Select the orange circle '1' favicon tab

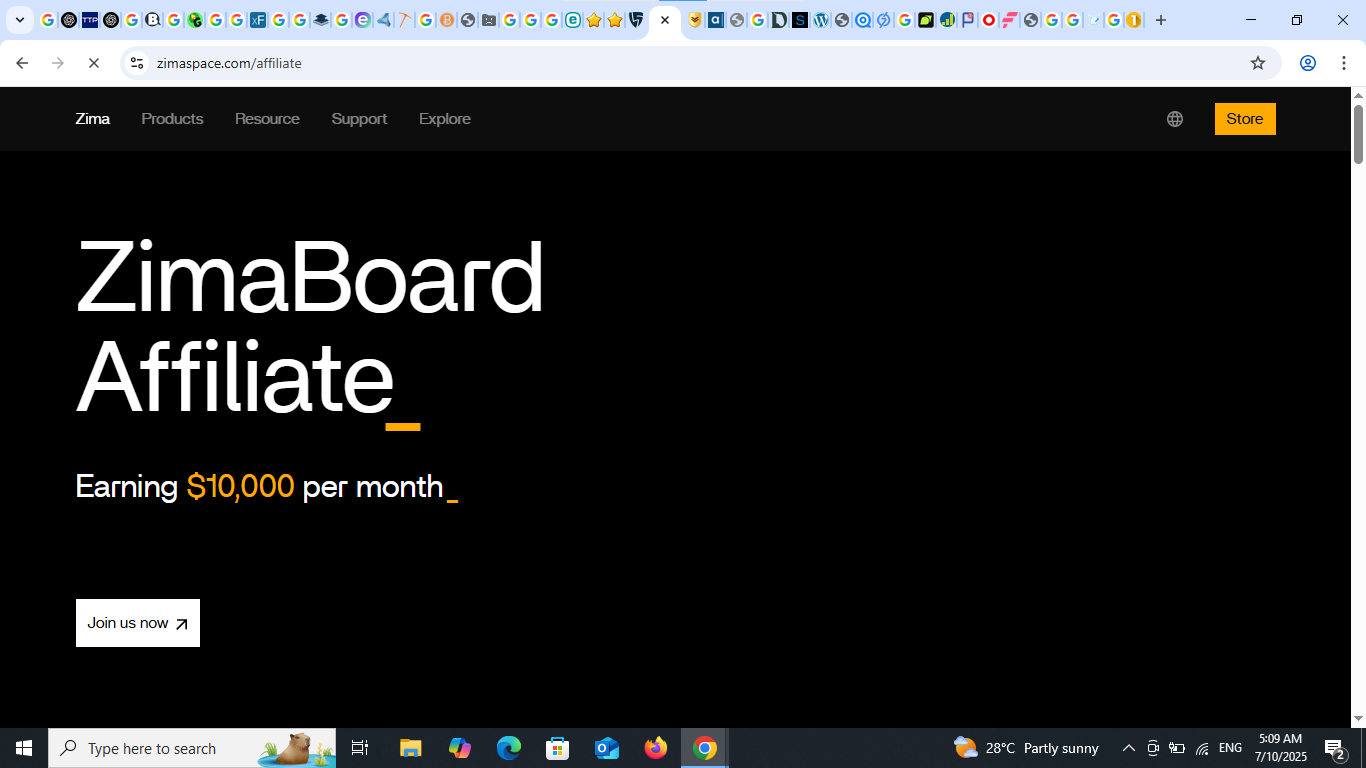tap(1134, 20)
